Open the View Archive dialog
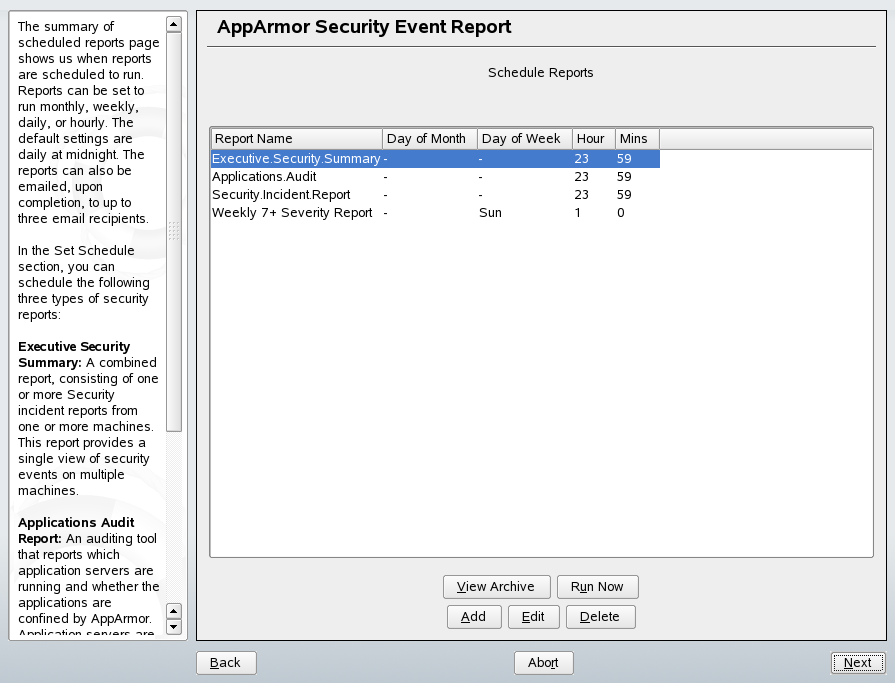895x683 pixels. coord(496,587)
